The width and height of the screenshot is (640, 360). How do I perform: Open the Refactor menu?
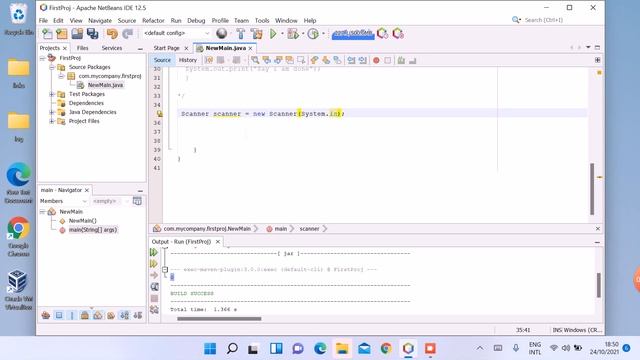tap(153, 20)
